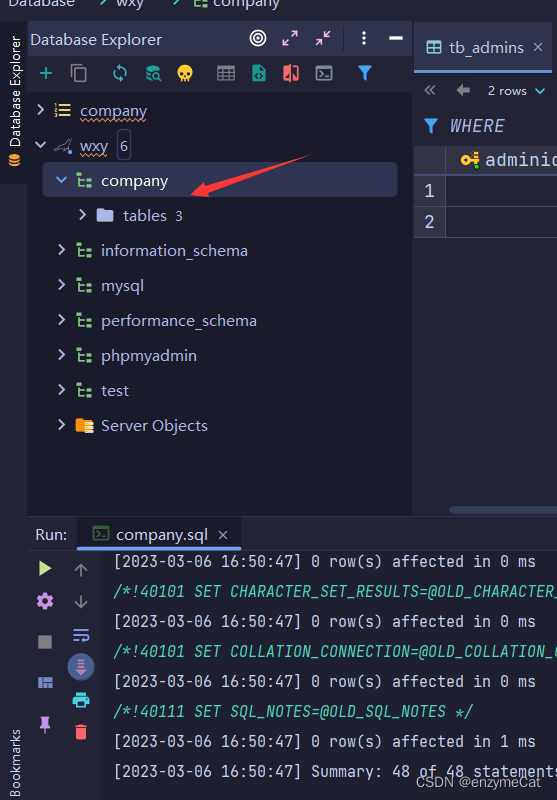The width and height of the screenshot is (557, 800).
Task: Expand the tables folder
Action: 82,214
